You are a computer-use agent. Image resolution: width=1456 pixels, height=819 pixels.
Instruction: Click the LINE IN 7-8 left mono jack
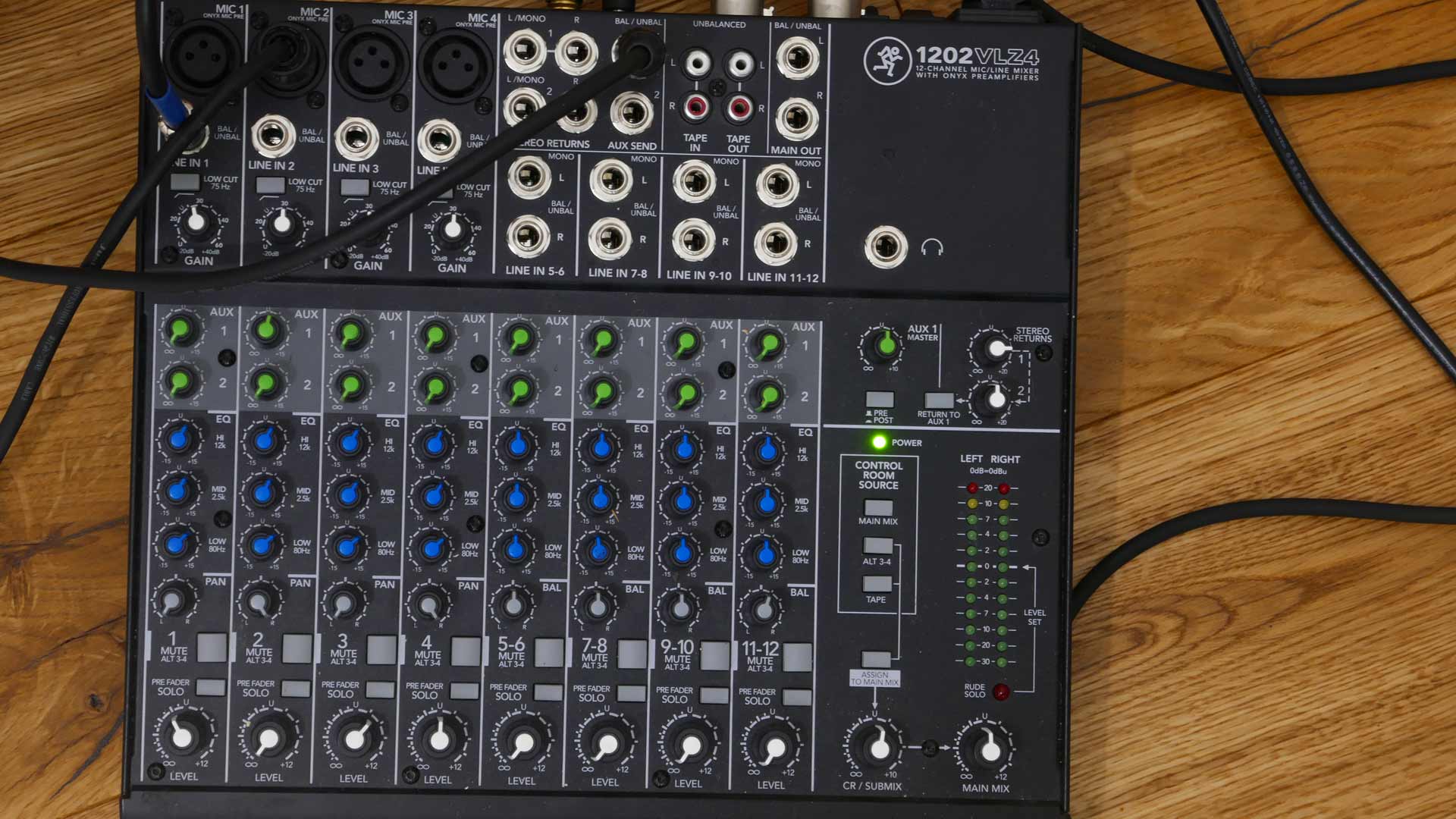click(610, 180)
